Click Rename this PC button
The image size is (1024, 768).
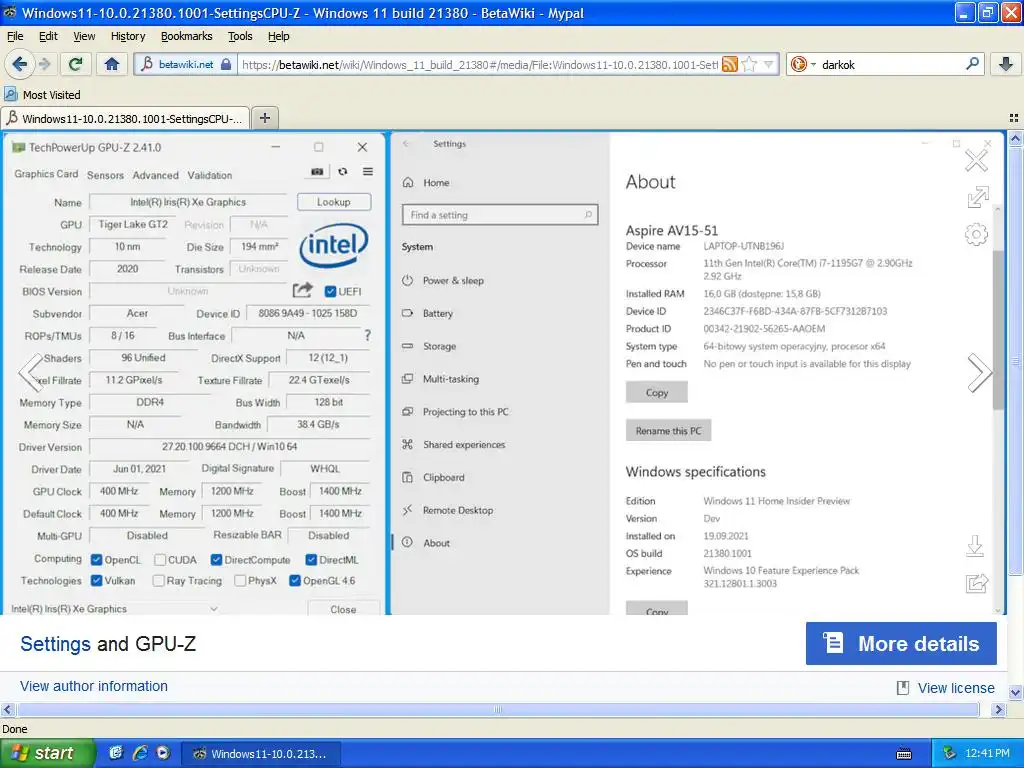point(668,430)
